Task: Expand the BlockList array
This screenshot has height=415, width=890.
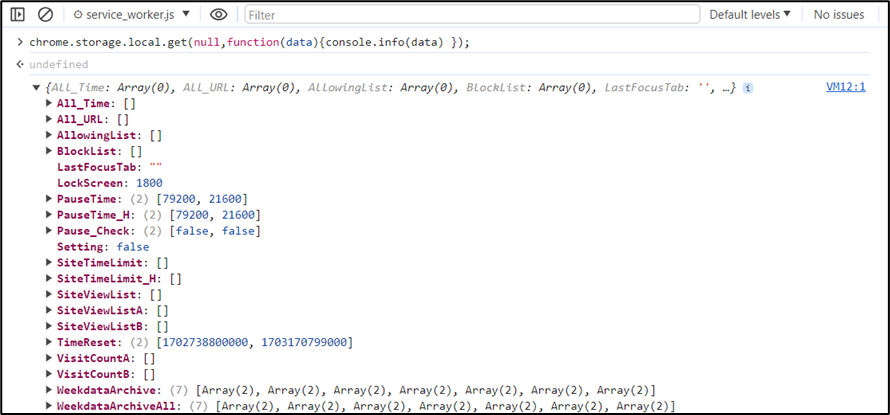Action: 49,151
